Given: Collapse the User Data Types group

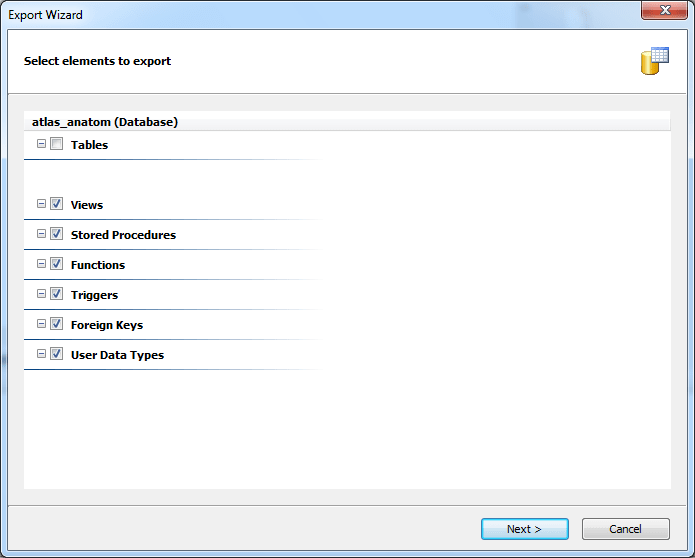Looking at the screenshot, I should pyautogui.click(x=41, y=354).
